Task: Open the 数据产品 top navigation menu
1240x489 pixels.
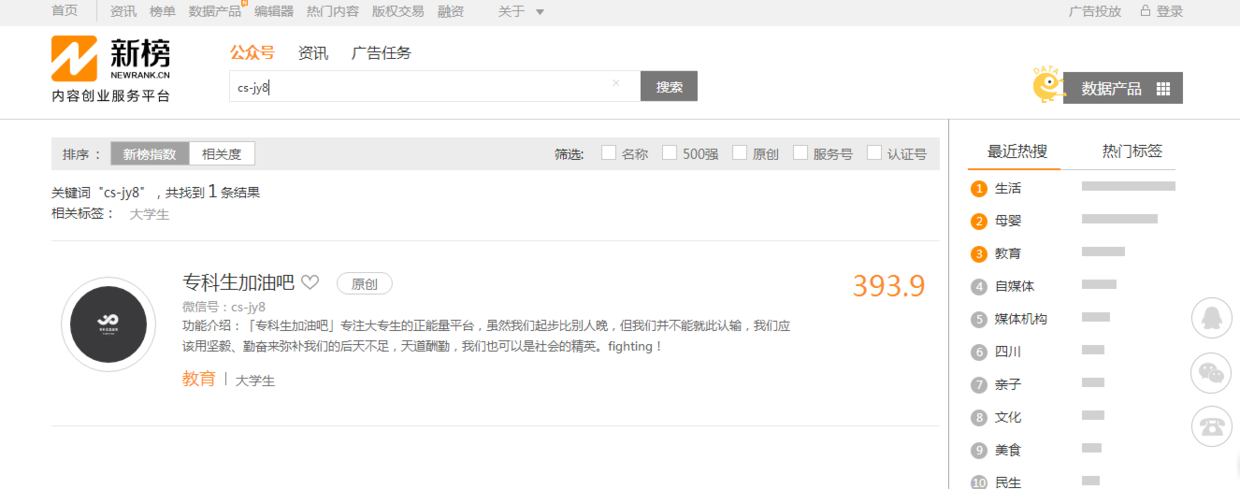Action: pos(215,11)
